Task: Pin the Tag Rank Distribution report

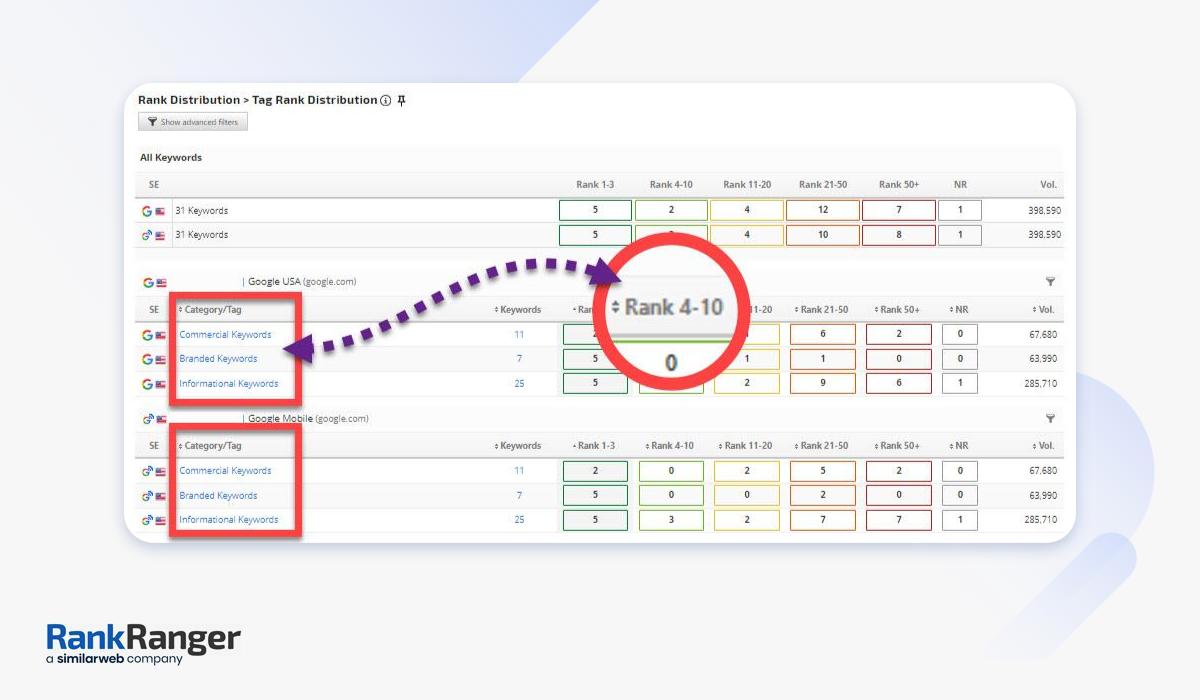Action: click(401, 100)
